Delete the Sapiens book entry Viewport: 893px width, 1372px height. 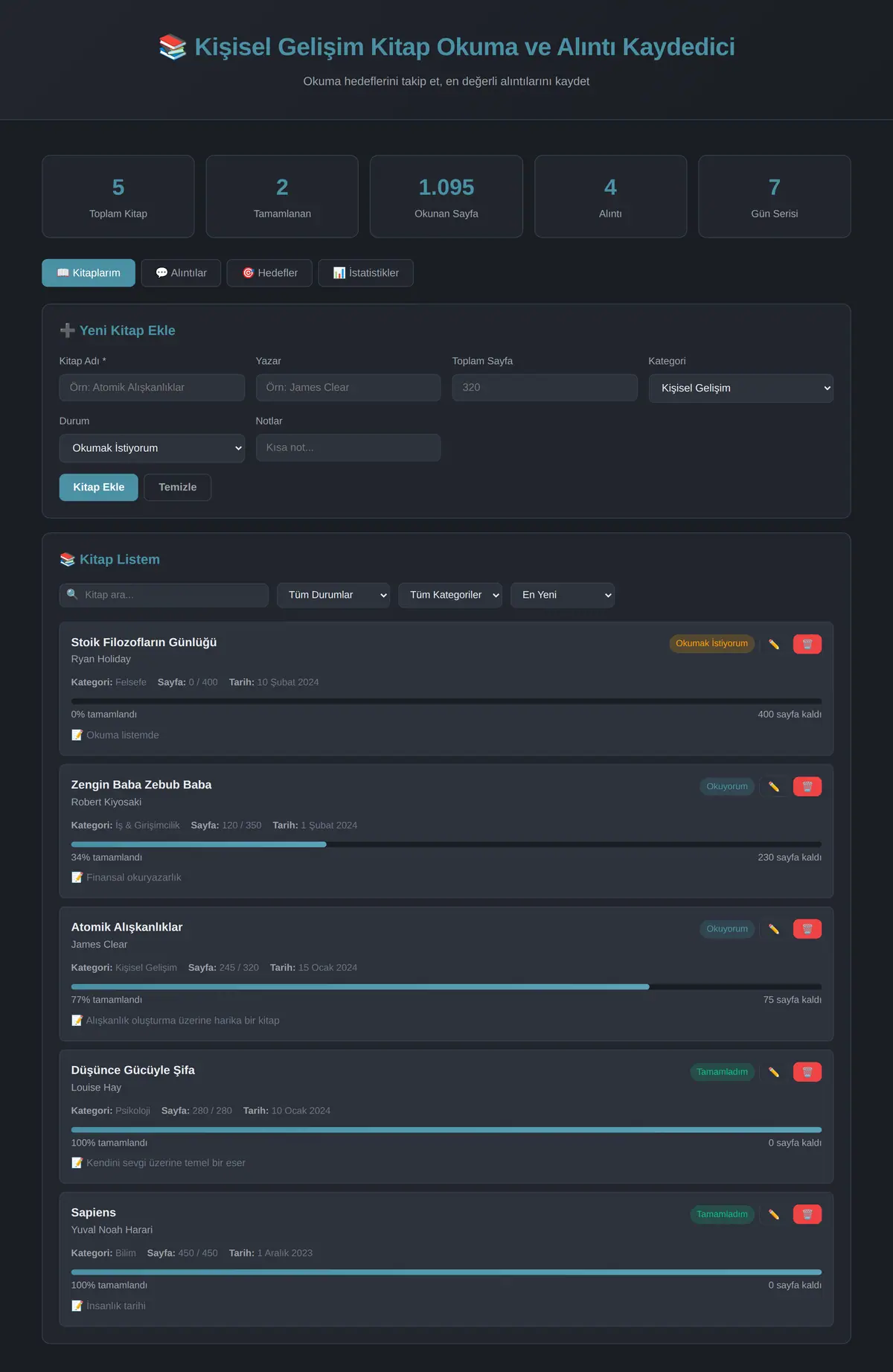[807, 1214]
